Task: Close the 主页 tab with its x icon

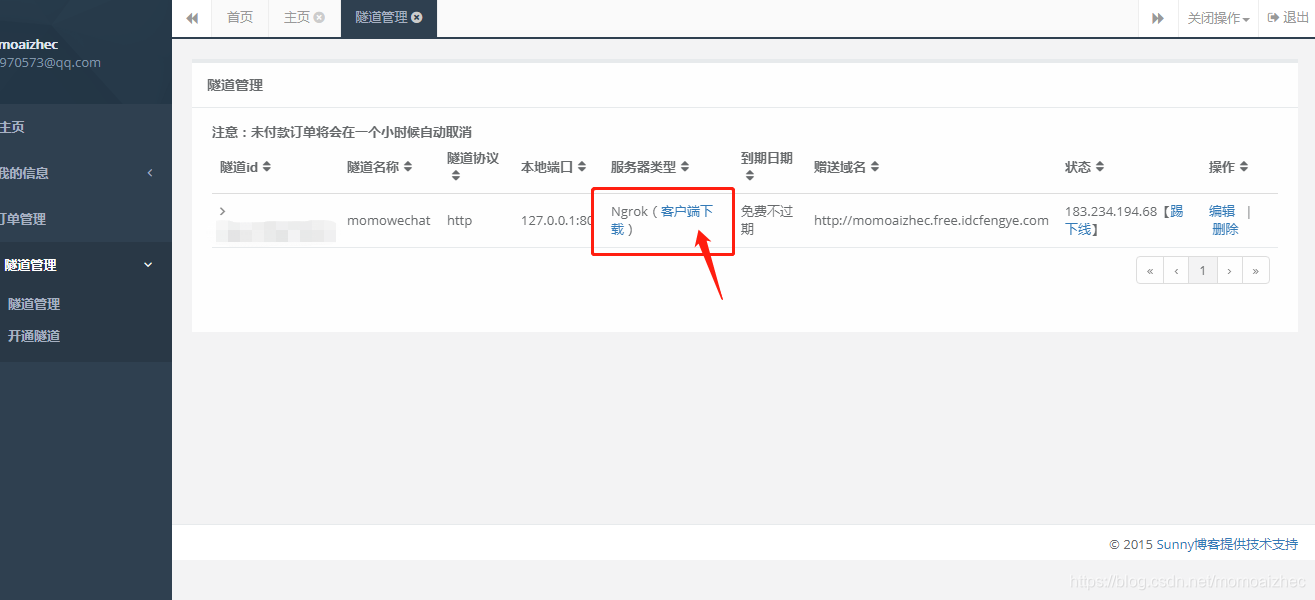Action: coord(319,18)
